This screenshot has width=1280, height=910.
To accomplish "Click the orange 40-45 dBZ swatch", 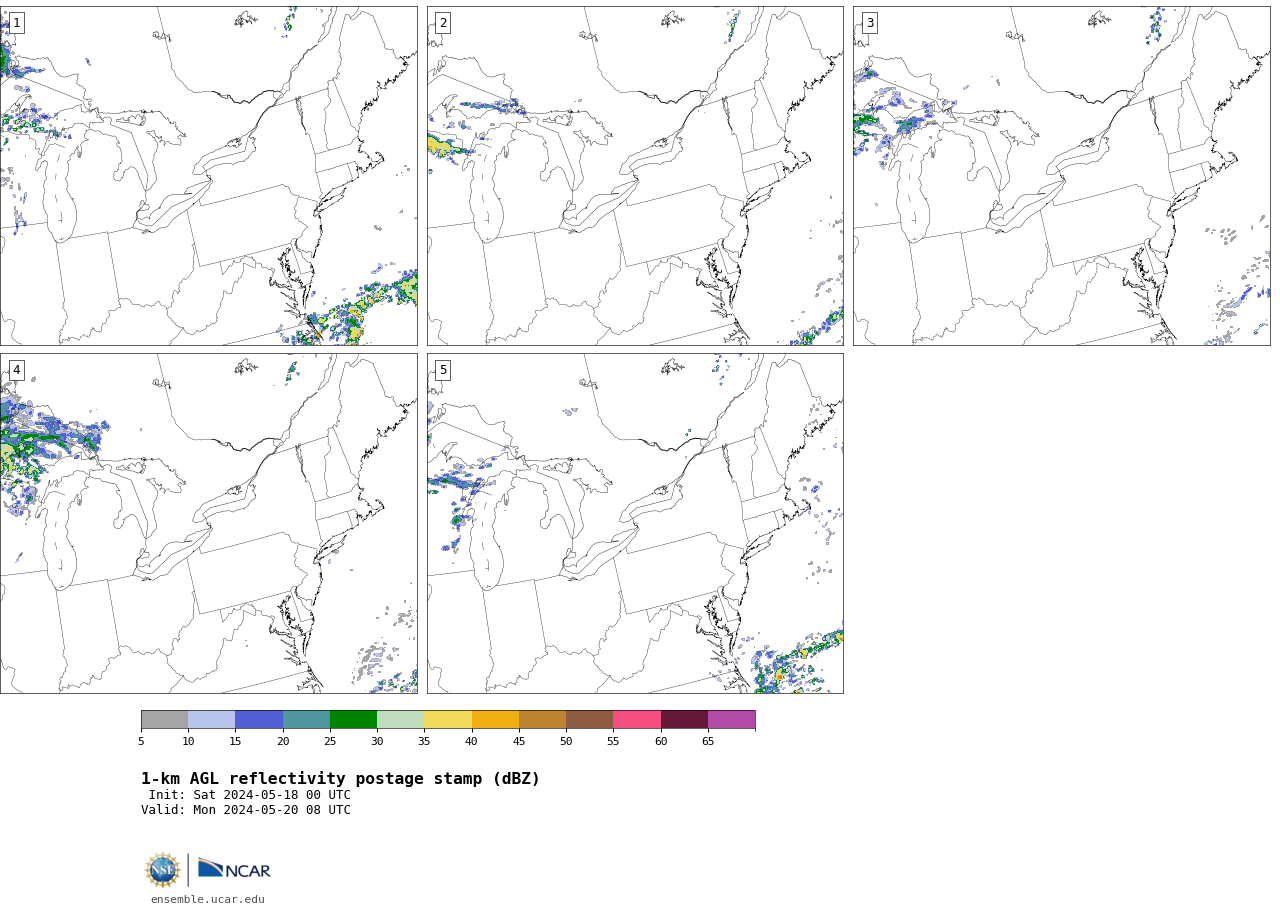I will coord(495,720).
